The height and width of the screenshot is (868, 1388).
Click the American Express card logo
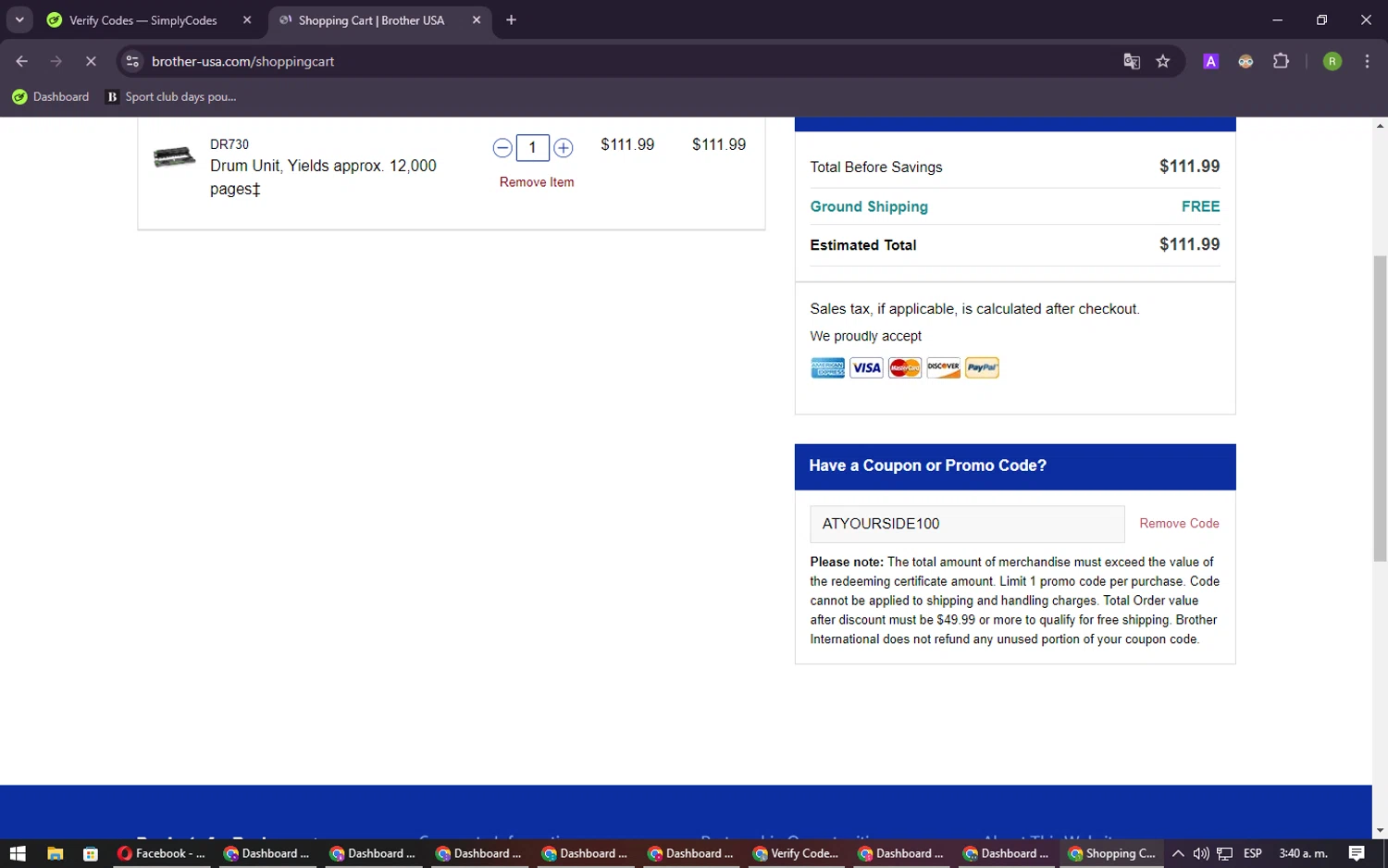pyautogui.click(x=827, y=368)
